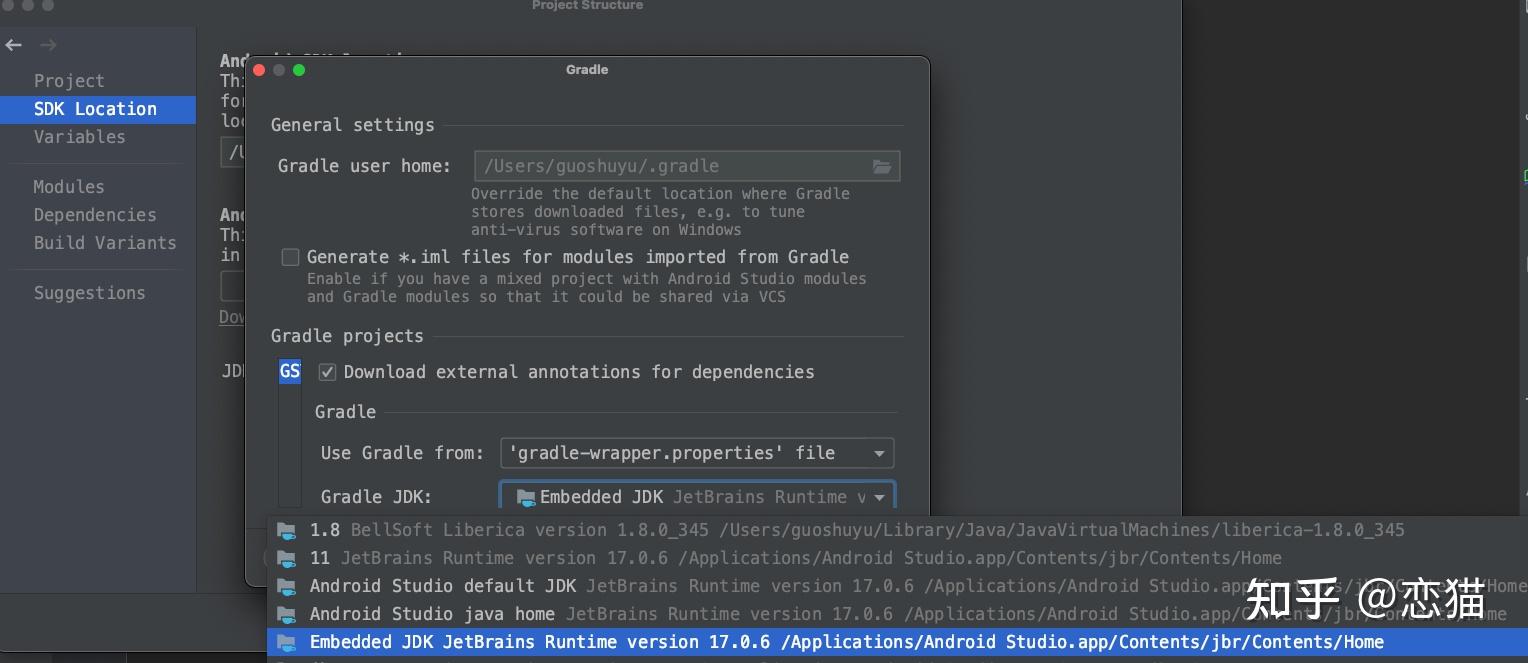The image size is (1528, 663).
Task: Uncheck Download external annotations for dependencies
Action: [327, 372]
